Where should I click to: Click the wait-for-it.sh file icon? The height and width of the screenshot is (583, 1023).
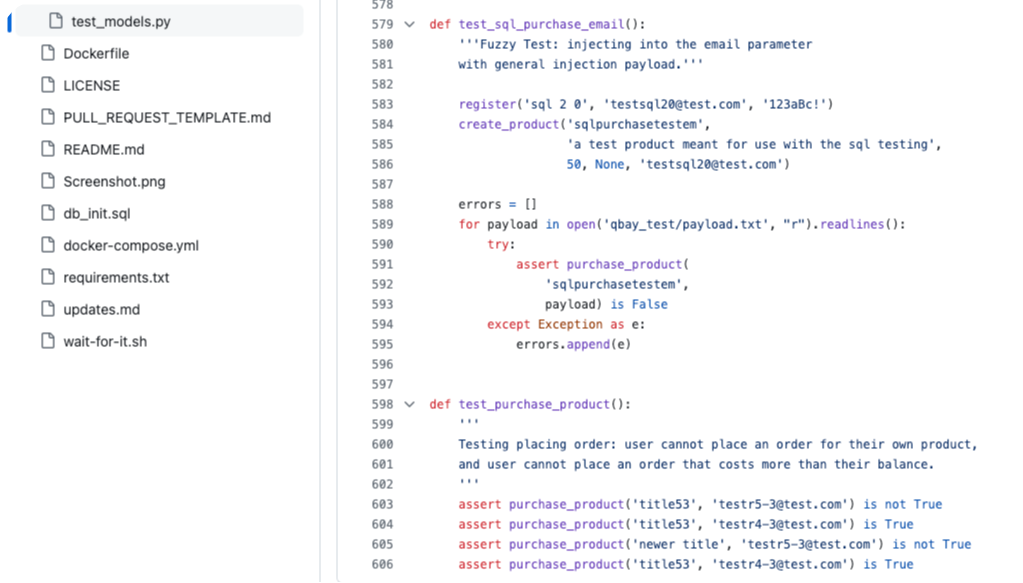pos(46,341)
